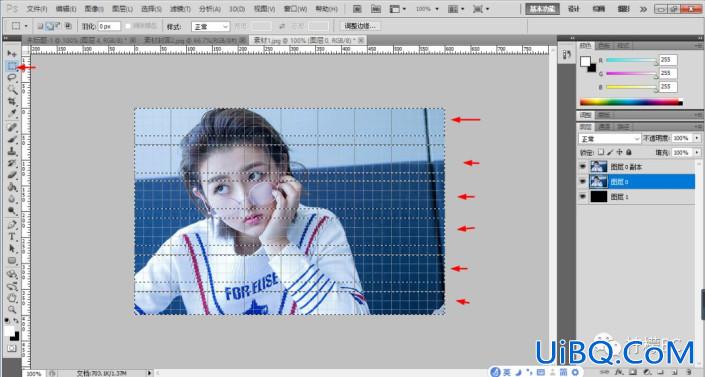Viewport: 705px width, 377px height.
Task: Click the 基本功能 workspace button
Action: coord(542,9)
